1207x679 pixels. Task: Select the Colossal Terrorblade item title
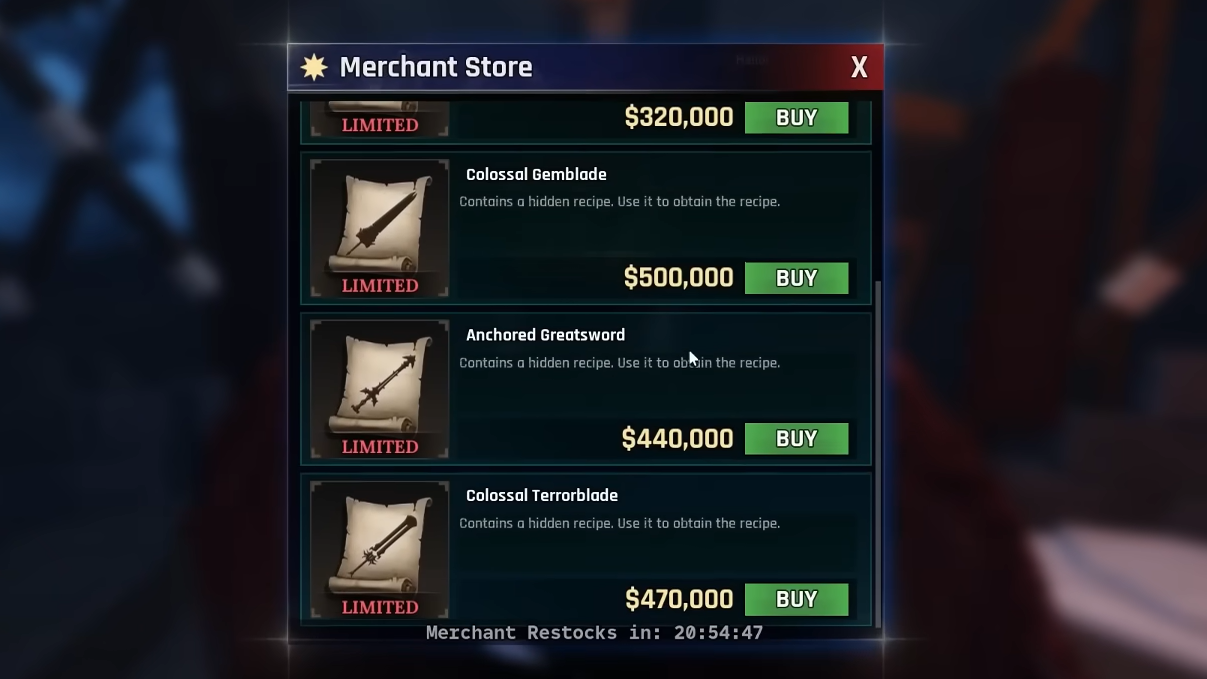542,496
